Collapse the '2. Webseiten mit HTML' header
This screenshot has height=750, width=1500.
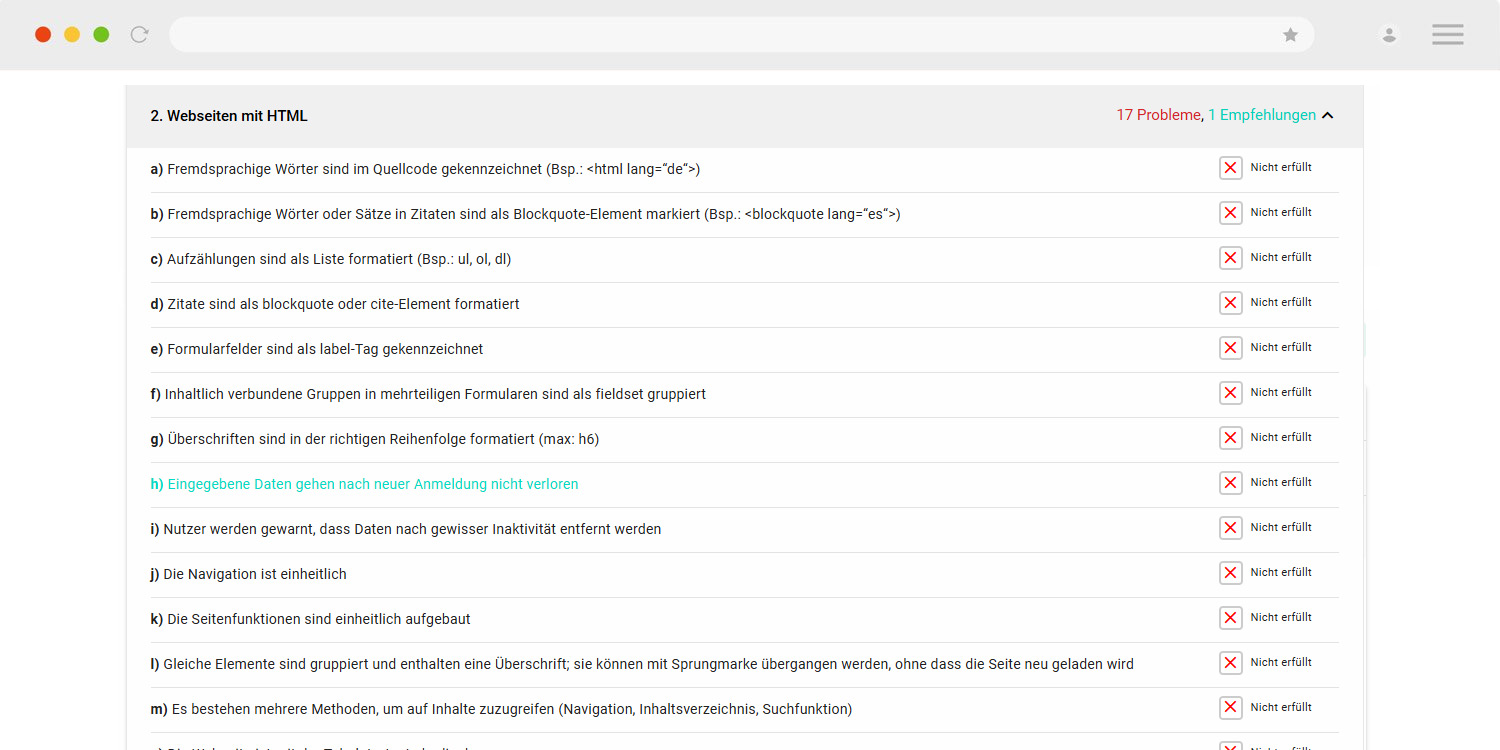[x=744, y=116]
